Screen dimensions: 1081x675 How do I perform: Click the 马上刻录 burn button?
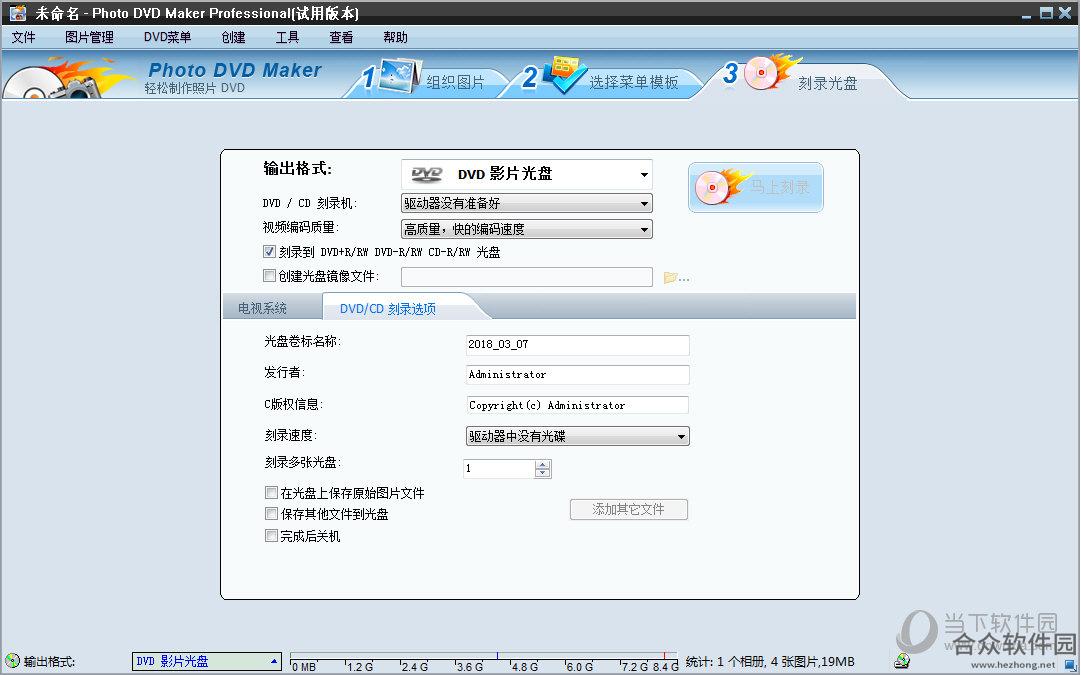pos(756,188)
